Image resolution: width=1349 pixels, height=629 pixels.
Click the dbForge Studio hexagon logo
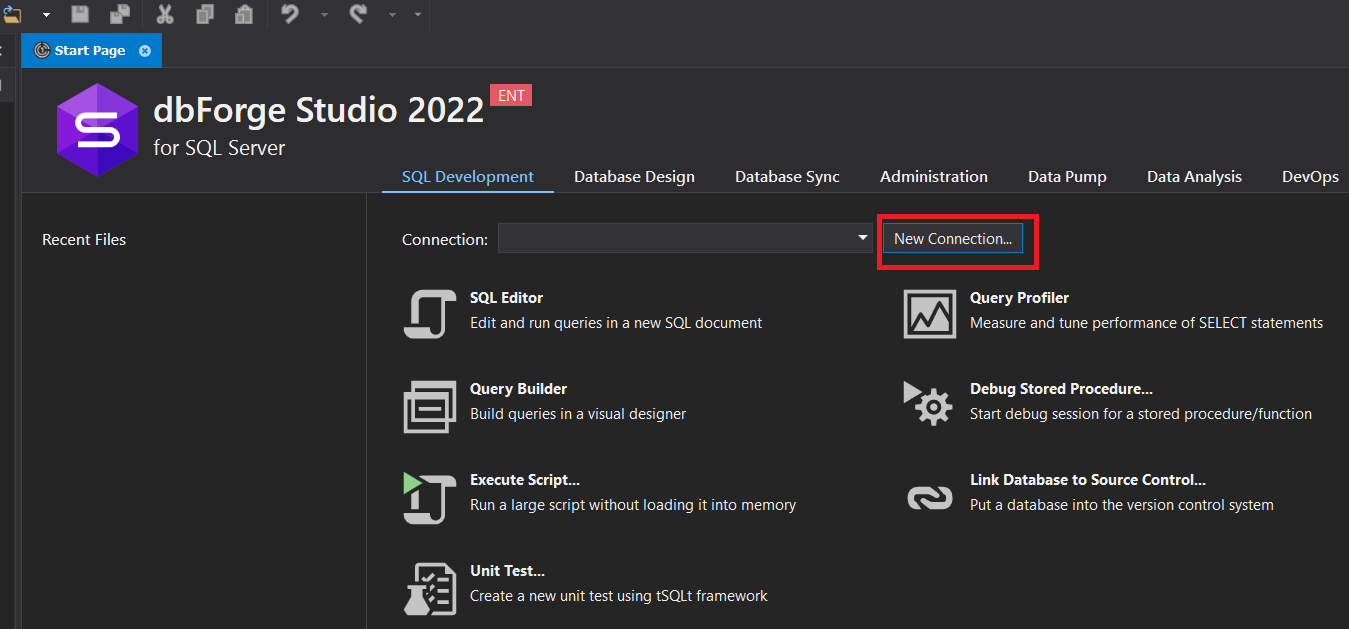click(x=97, y=130)
